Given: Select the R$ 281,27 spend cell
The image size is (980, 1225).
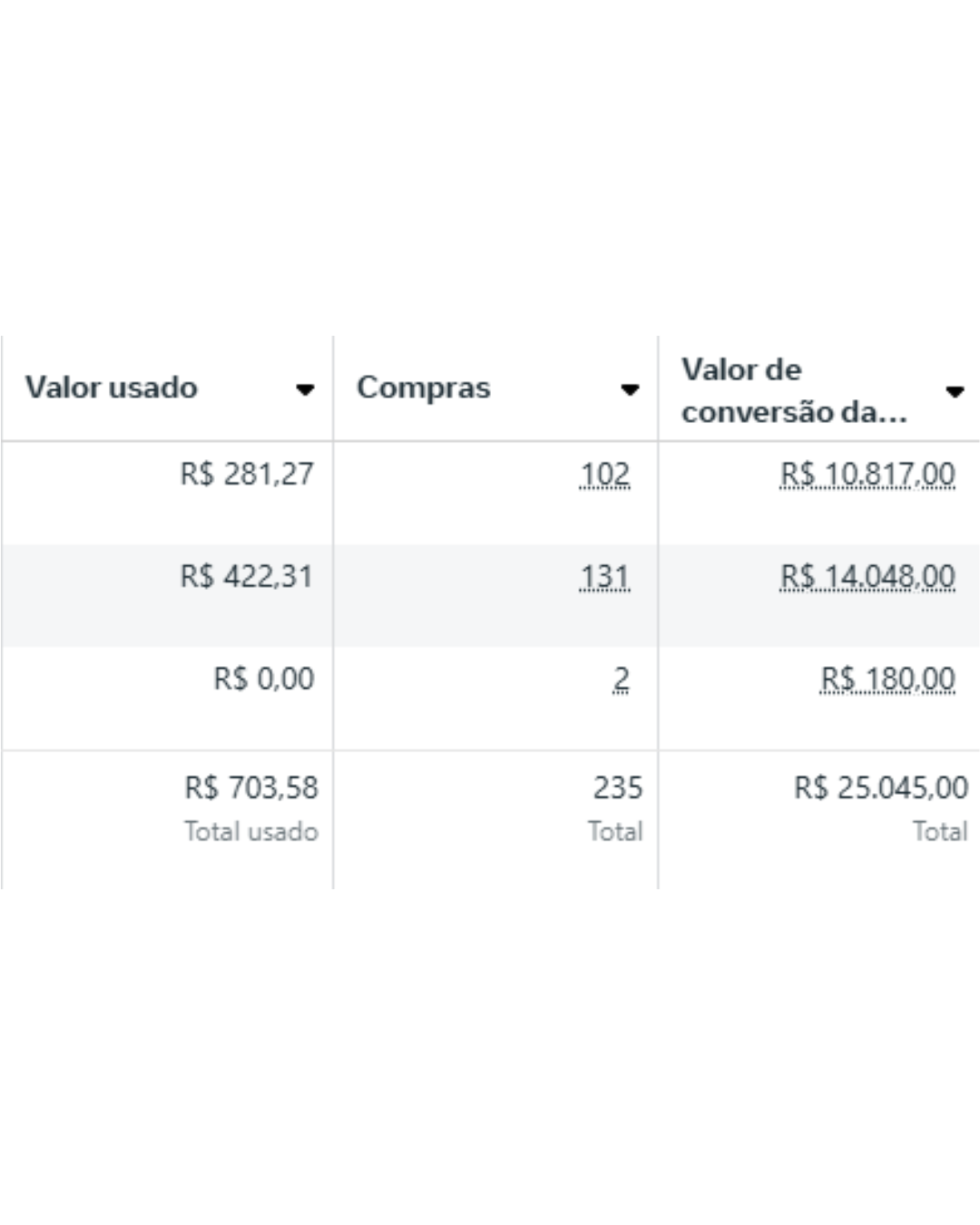Looking at the screenshot, I should (247, 474).
